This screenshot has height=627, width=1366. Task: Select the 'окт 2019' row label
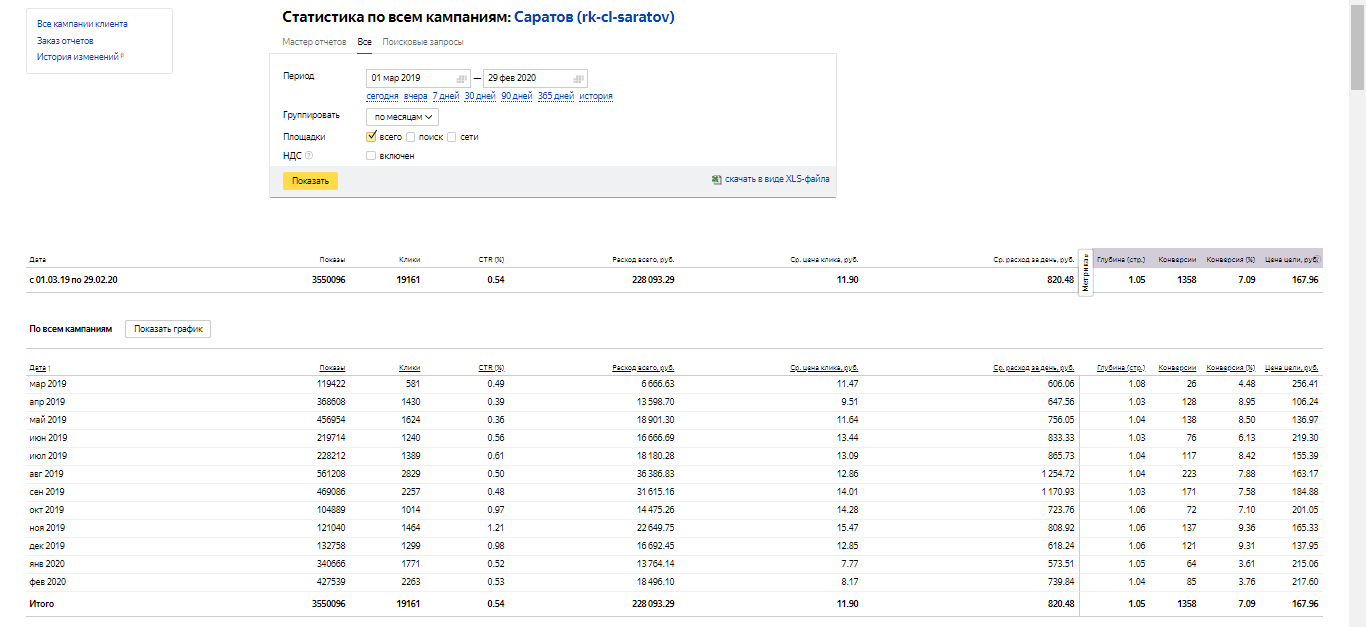[47, 509]
